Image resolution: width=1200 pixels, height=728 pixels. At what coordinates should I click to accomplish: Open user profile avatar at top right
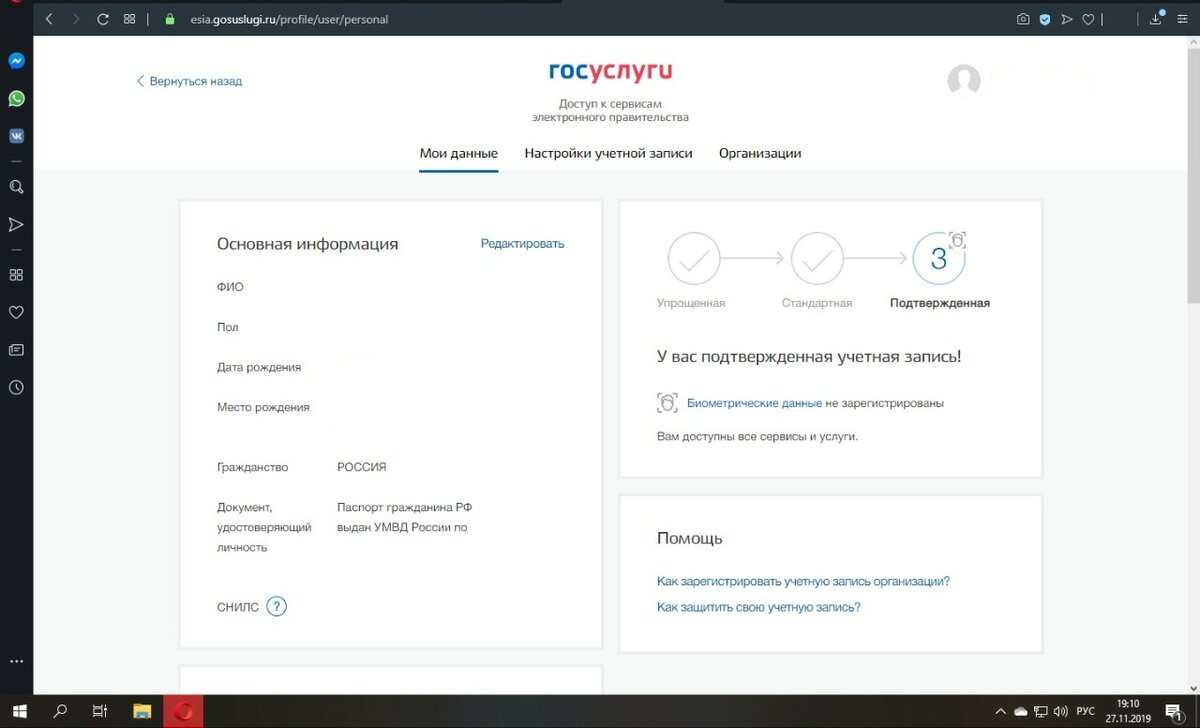[x=964, y=80]
